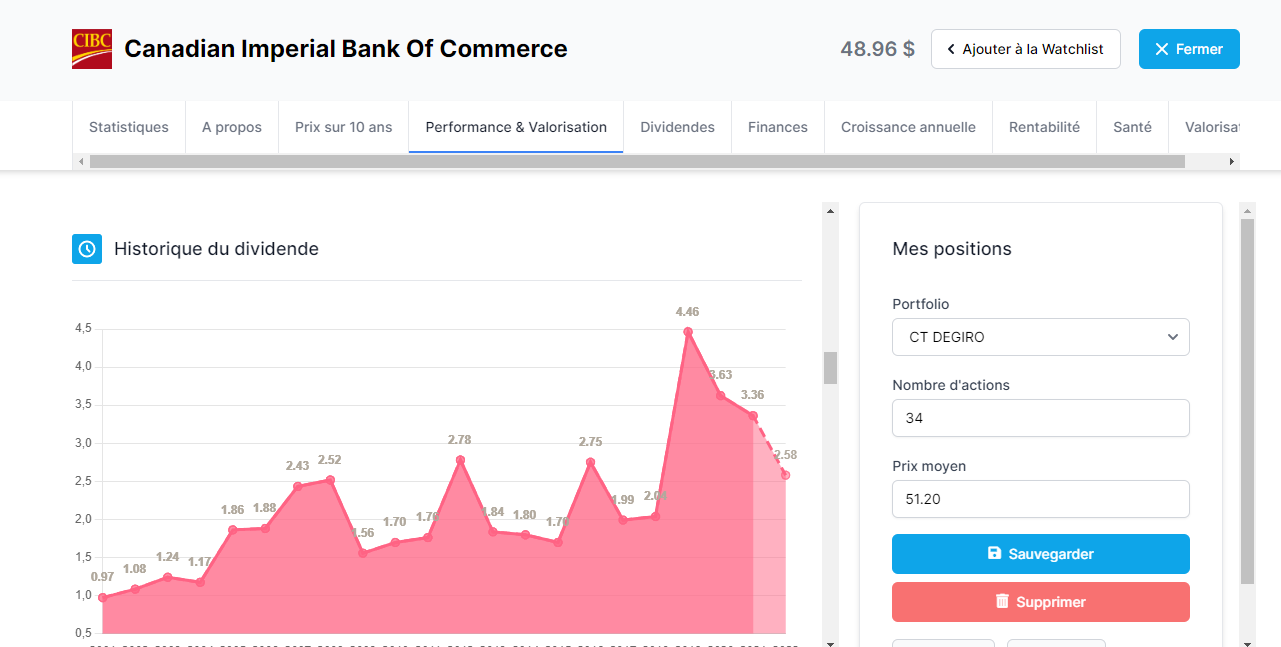Click the right arrow of the tab scrollbar
1281x647 pixels.
point(1232,161)
